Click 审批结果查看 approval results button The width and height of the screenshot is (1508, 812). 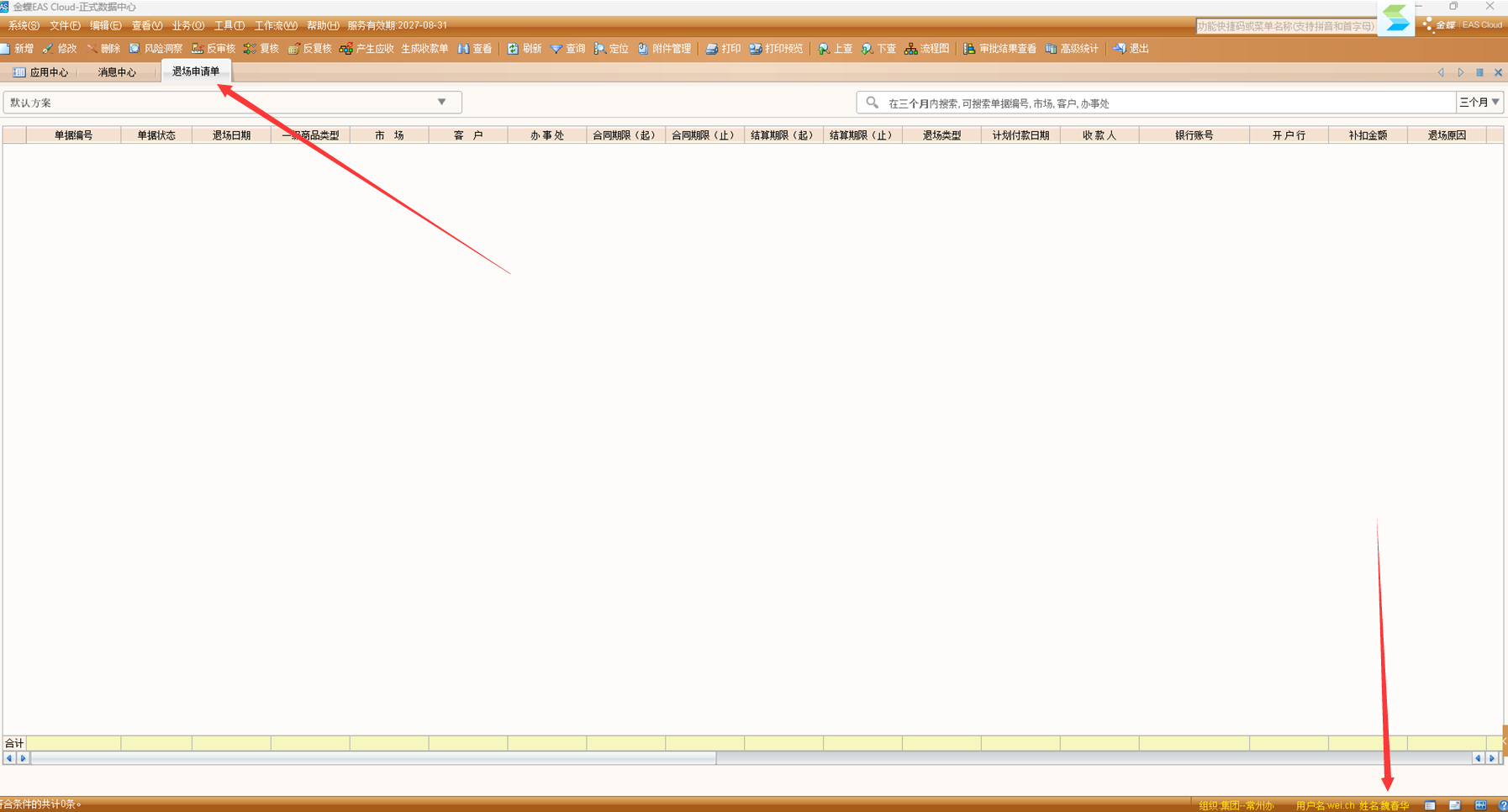tap(999, 49)
